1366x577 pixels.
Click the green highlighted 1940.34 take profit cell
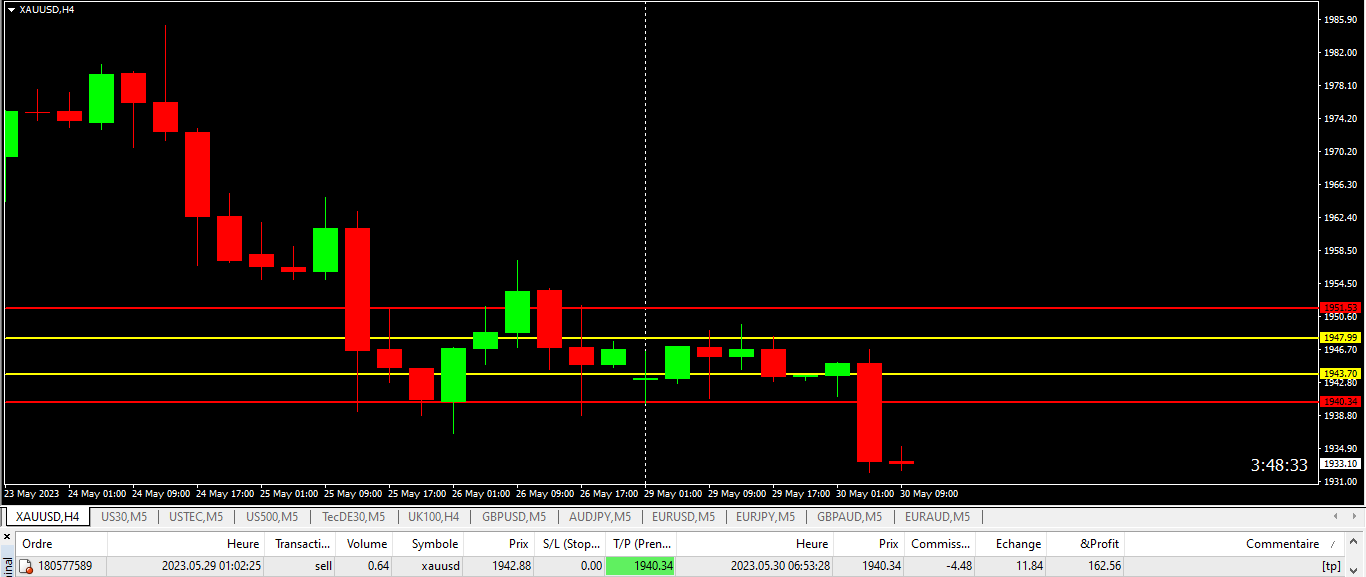641,566
